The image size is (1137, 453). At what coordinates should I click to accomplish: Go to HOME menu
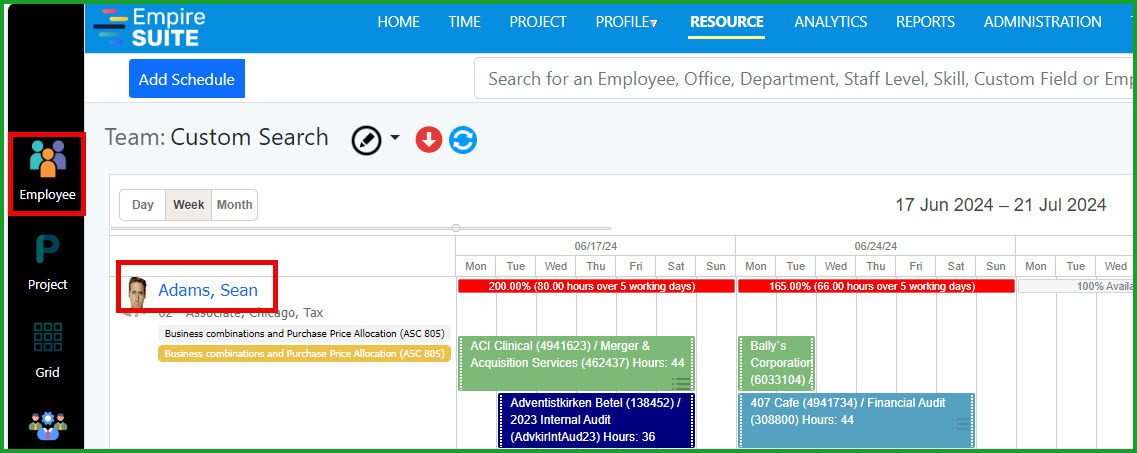point(398,22)
